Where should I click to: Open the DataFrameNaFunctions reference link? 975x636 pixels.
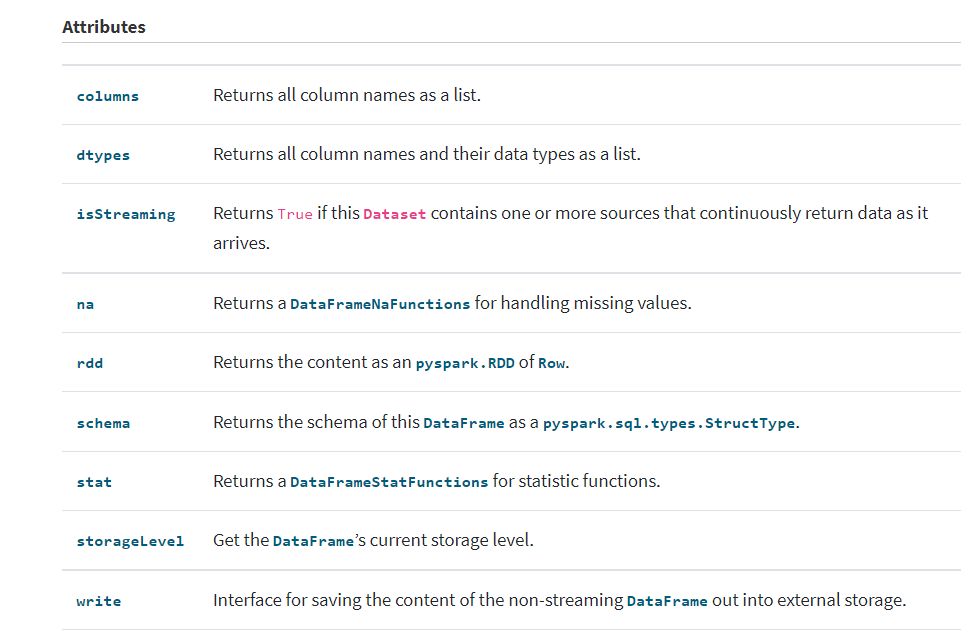click(x=380, y=304)
